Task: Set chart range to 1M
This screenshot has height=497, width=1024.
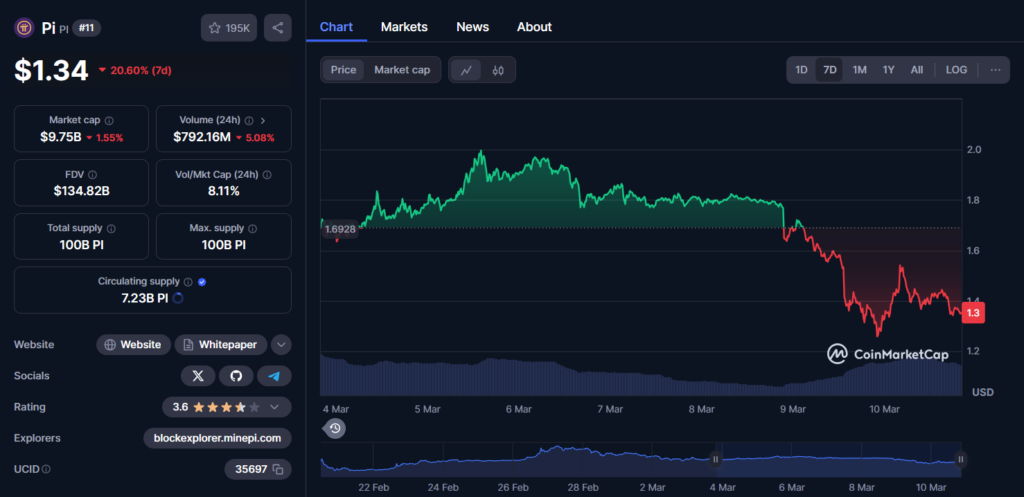Action: click(859, 70)
